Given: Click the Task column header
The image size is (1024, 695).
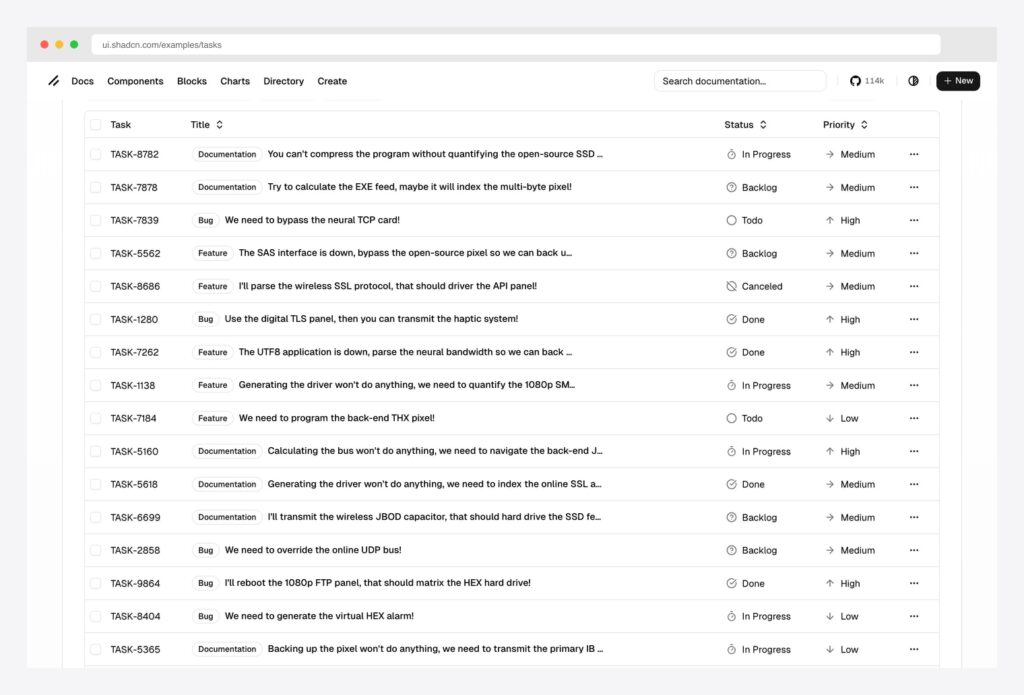Looking at the screenshot, I should click(x=120, y=125).
